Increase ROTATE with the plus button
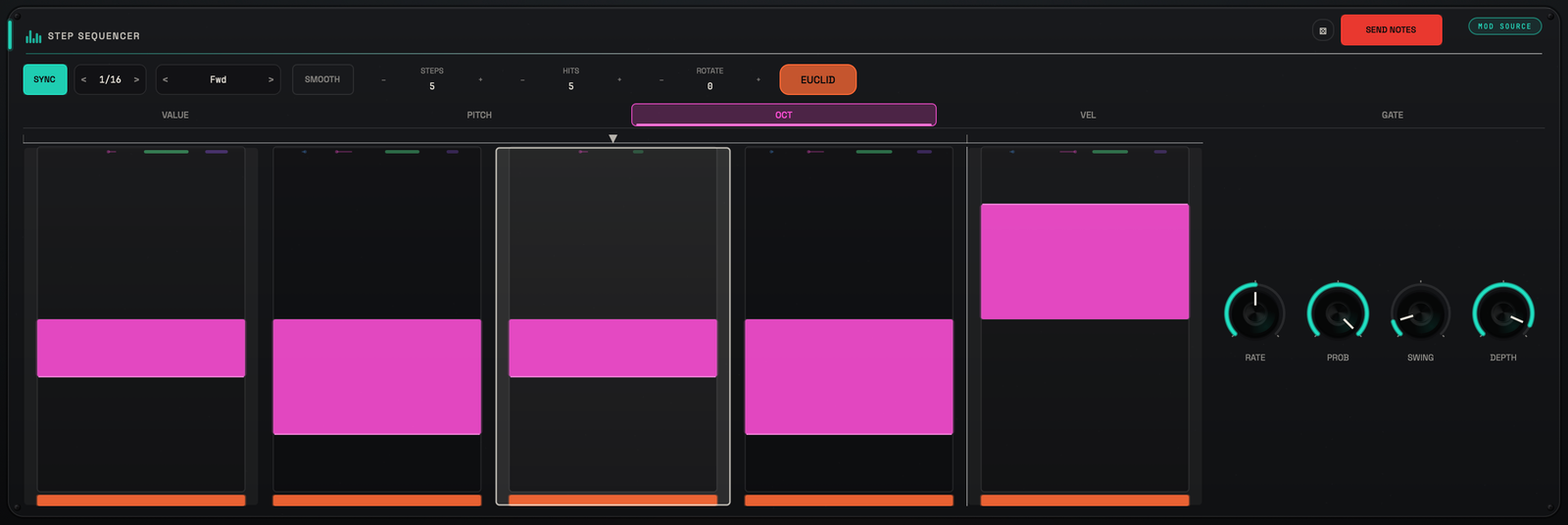This screenshot has height=525, width=1568. click(759, 79)
